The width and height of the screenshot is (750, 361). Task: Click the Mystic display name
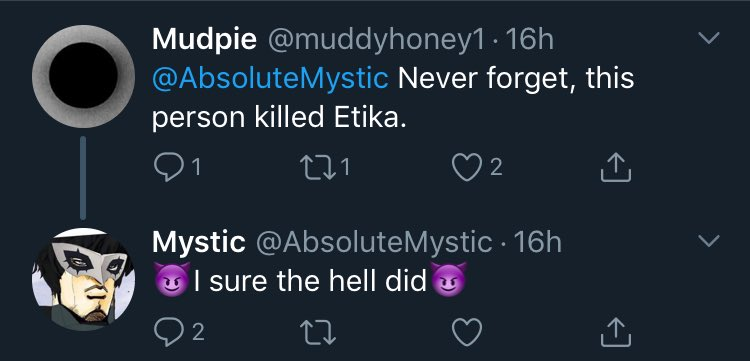click(199, 243)
